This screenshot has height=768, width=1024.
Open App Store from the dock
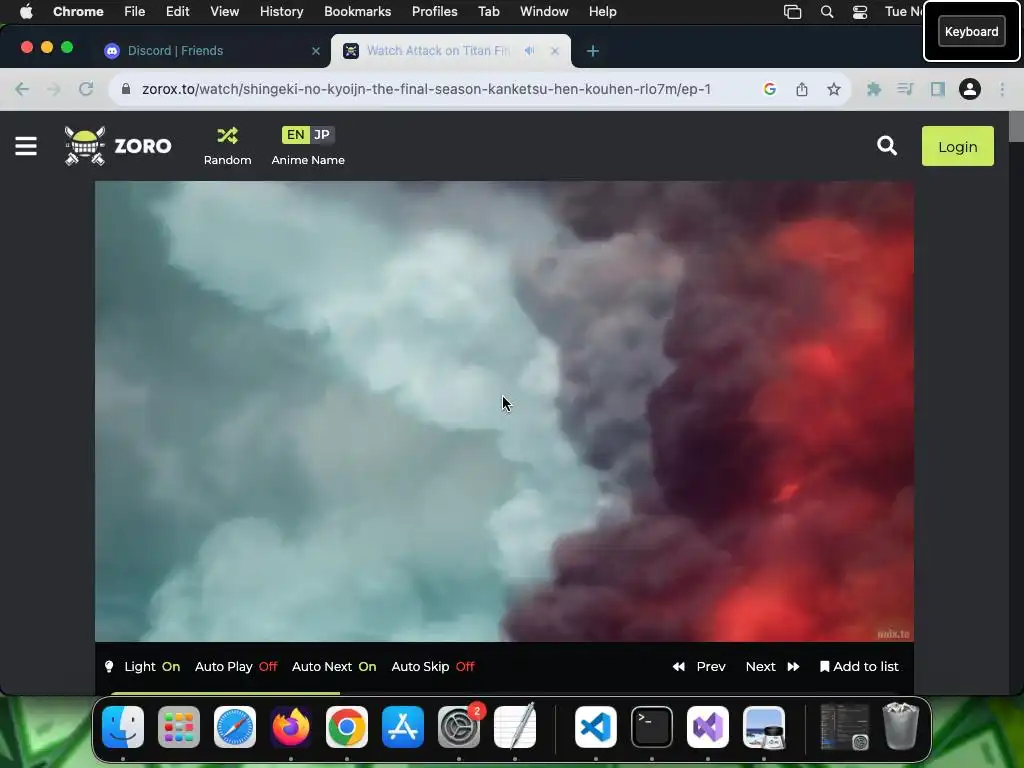(x=403, y=727)
